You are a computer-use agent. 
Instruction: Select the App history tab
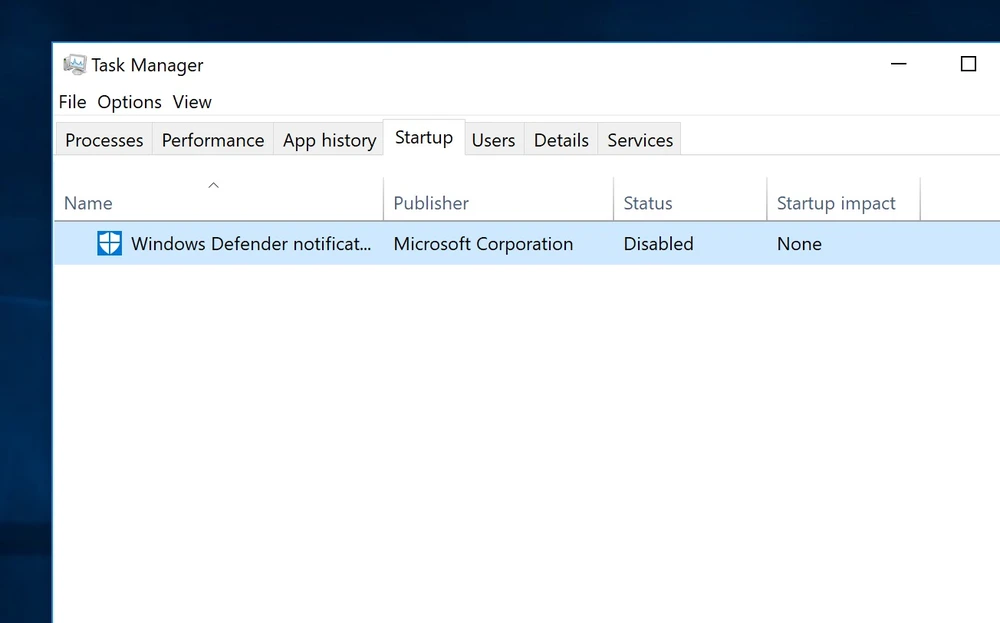pyautogui.click(x=329, y=140)
